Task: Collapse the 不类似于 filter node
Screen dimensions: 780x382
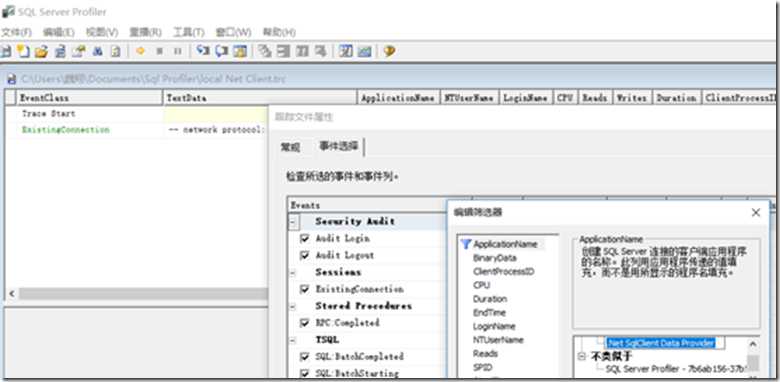Action: (x=582, y=356)
